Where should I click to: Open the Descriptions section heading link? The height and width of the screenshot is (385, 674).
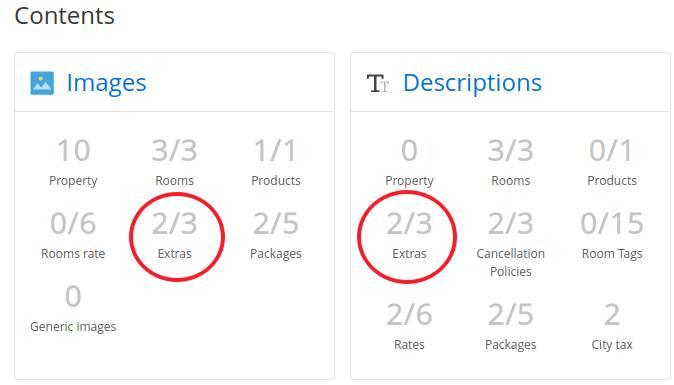click(x=472, y=83)
